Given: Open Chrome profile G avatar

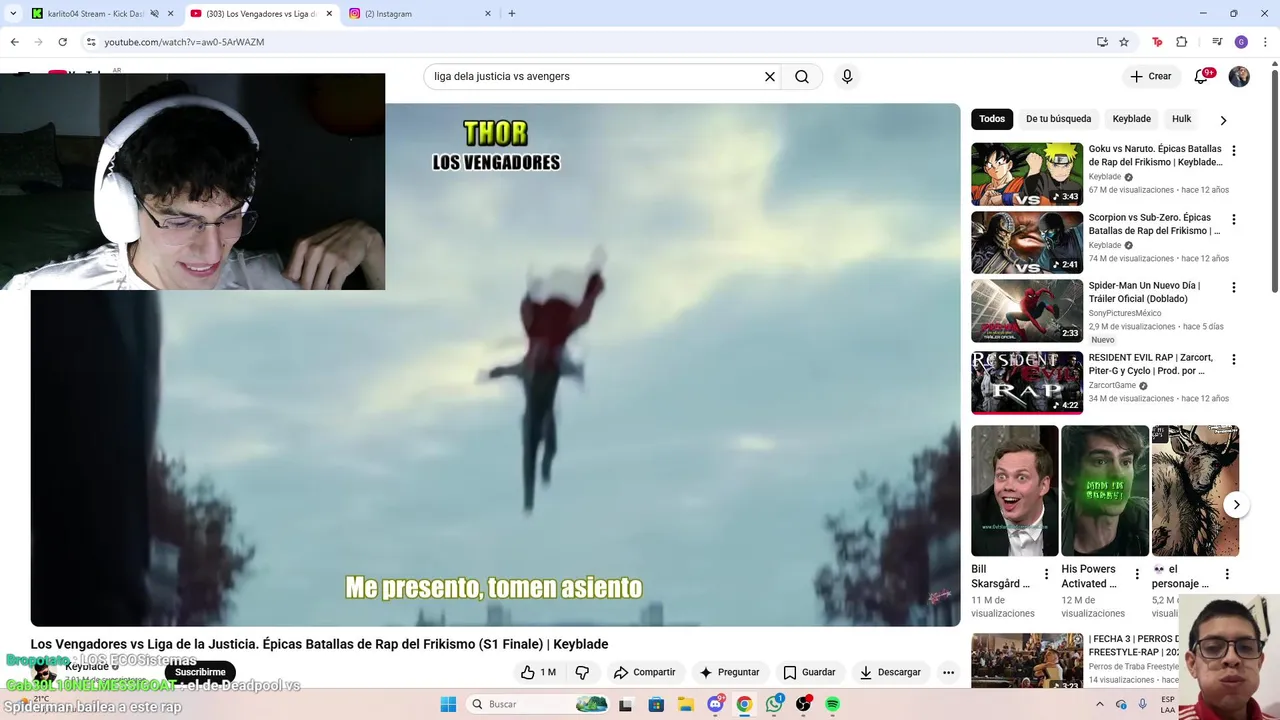Looking at the screenshot, I should tap(1241, 42).
